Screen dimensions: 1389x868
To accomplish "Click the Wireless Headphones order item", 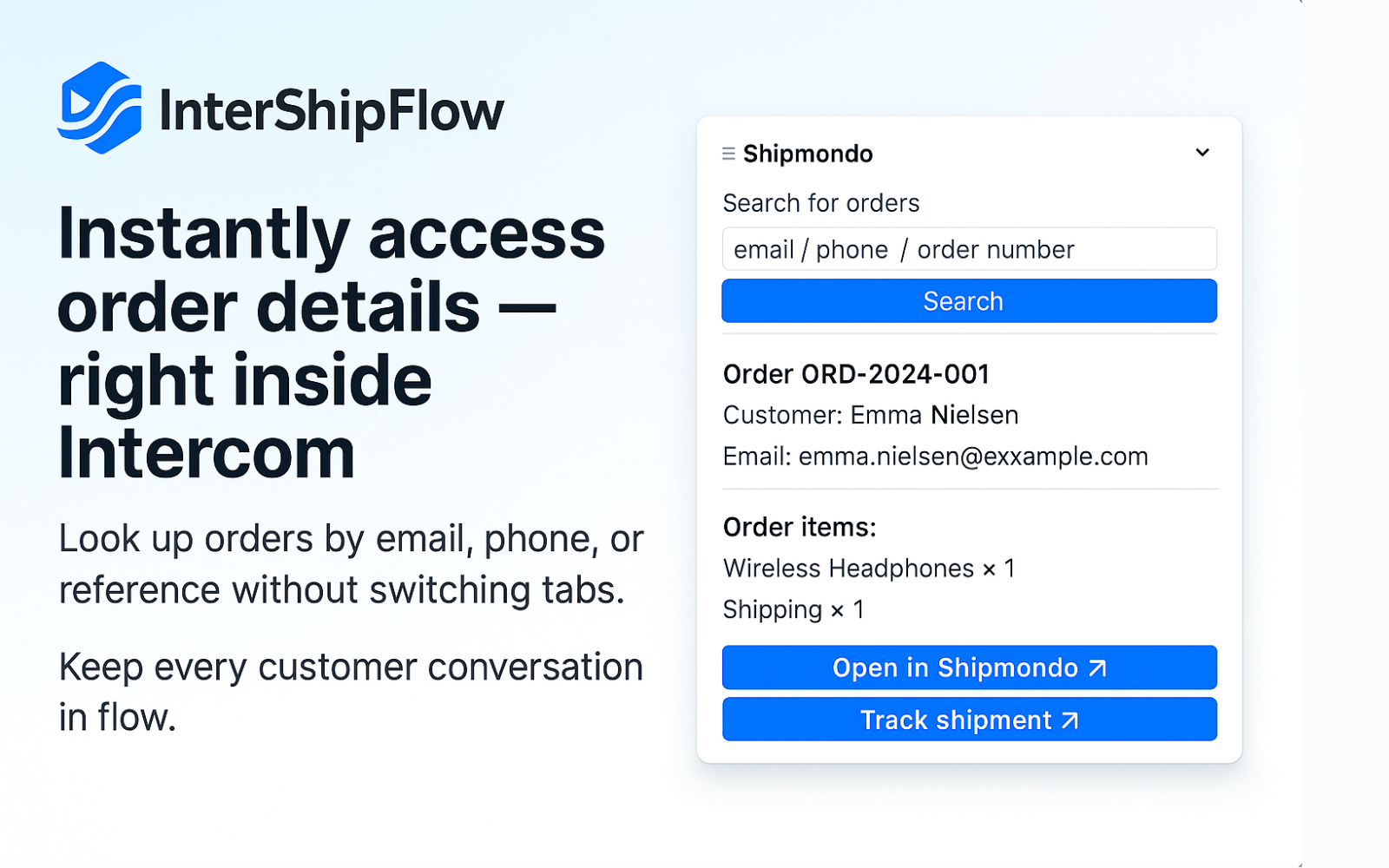I will (x=869, y=569).
